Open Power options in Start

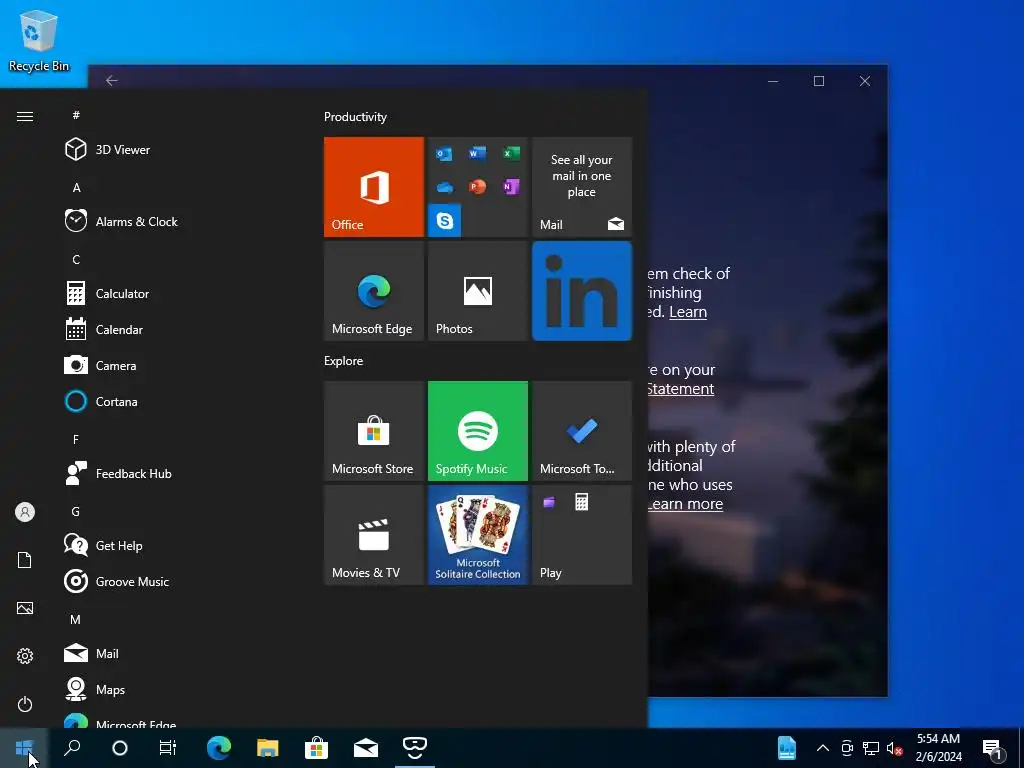(x=25, y=704)
